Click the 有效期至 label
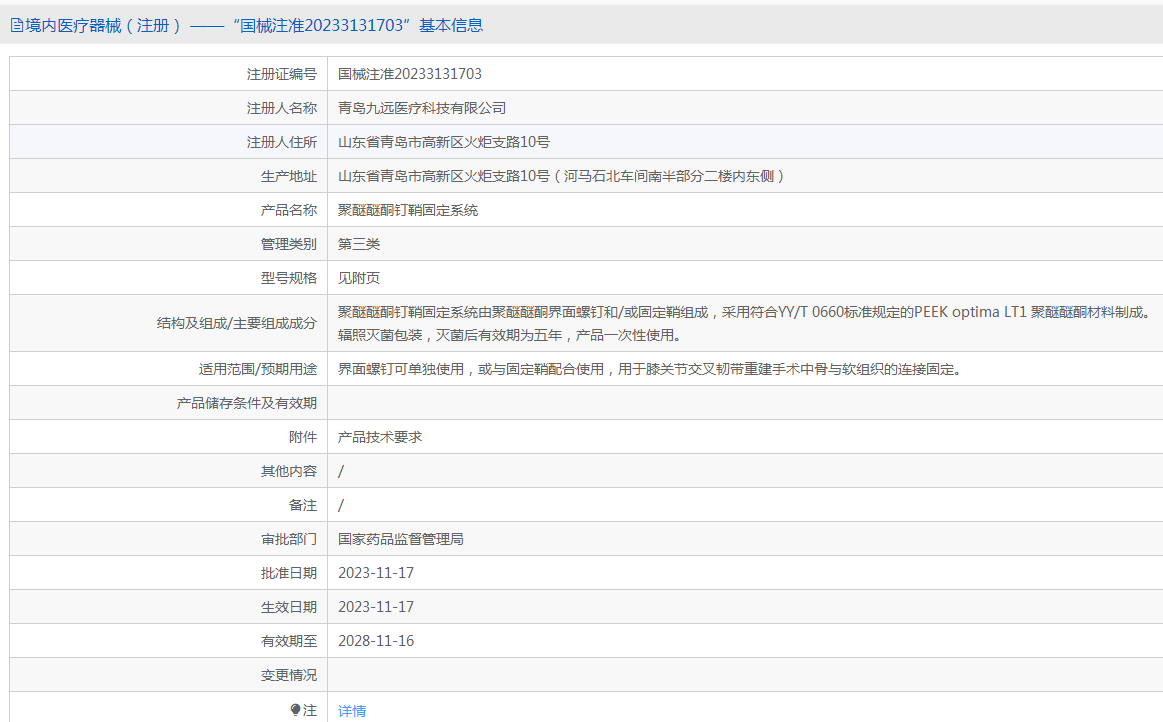Screen dimensions: 1163x722 [x=289, y=642]
